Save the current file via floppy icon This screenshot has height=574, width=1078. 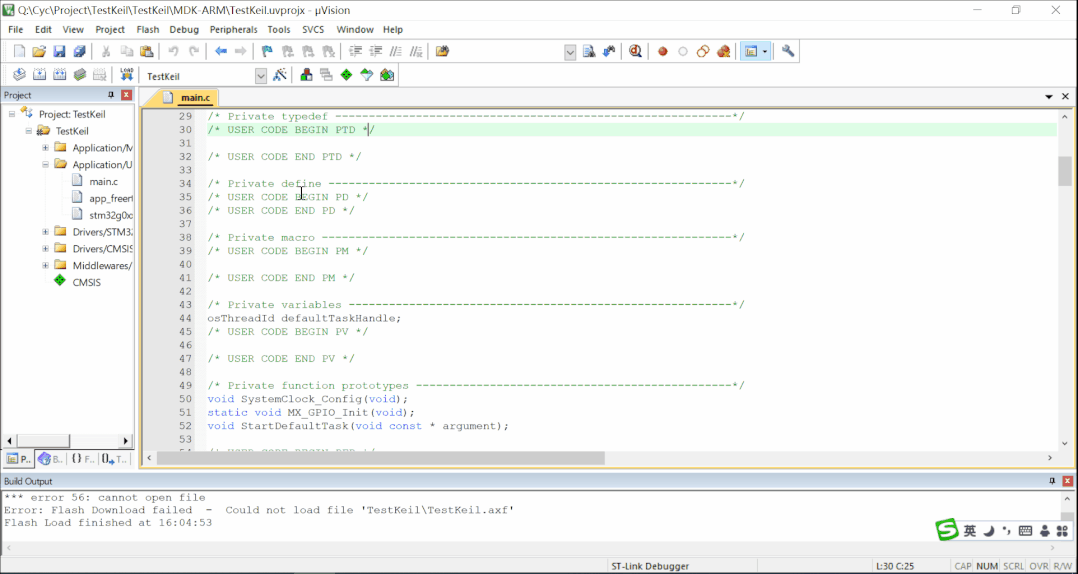59,52
